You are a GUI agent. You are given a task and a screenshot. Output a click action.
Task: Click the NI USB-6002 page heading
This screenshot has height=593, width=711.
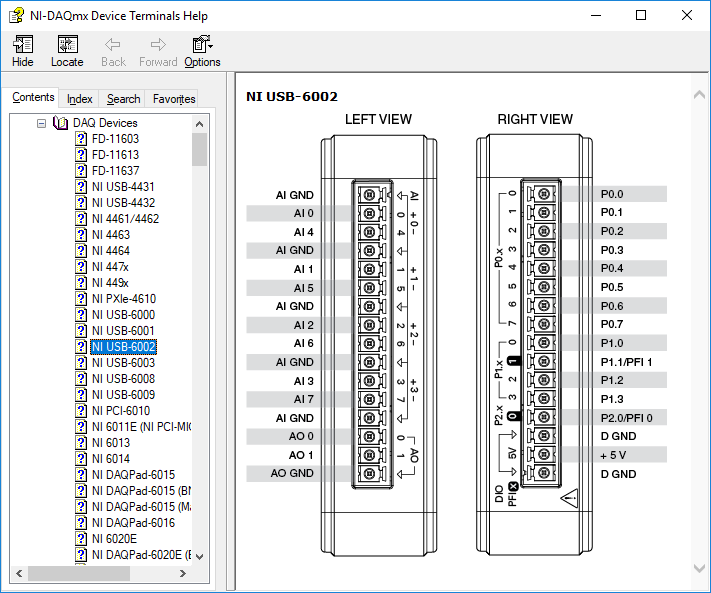(292, 97)
